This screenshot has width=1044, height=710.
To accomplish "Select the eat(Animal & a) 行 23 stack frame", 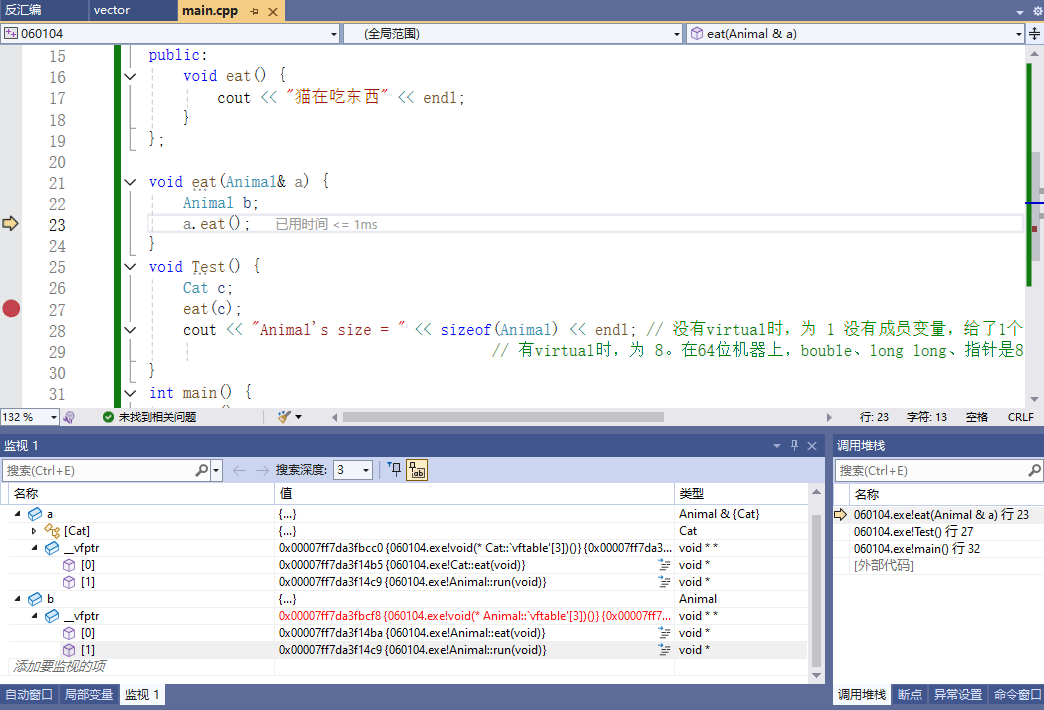I will coord(941,514).
